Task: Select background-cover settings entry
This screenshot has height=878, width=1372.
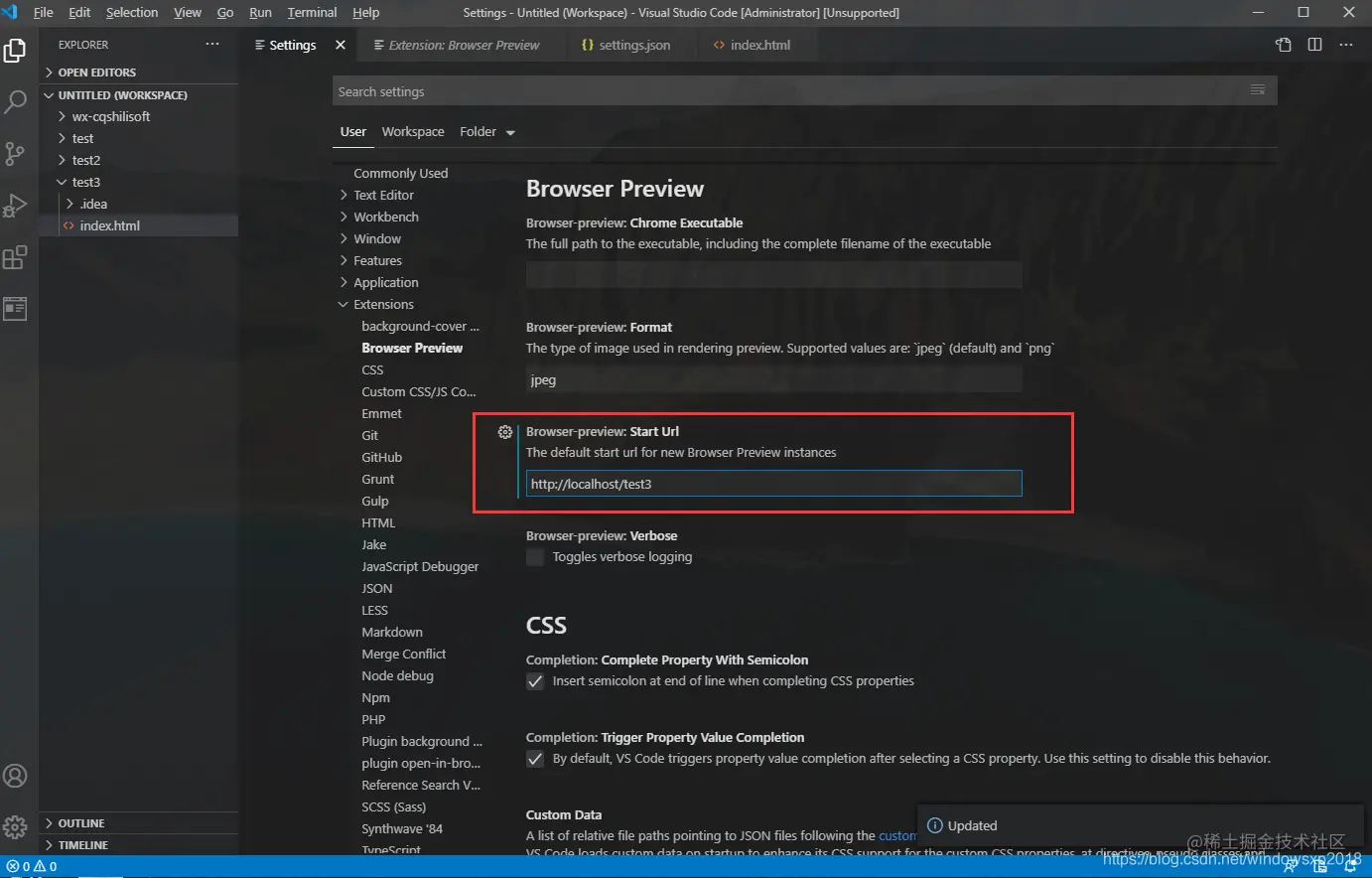Action: pyautogui.click(x=420, y=327)
